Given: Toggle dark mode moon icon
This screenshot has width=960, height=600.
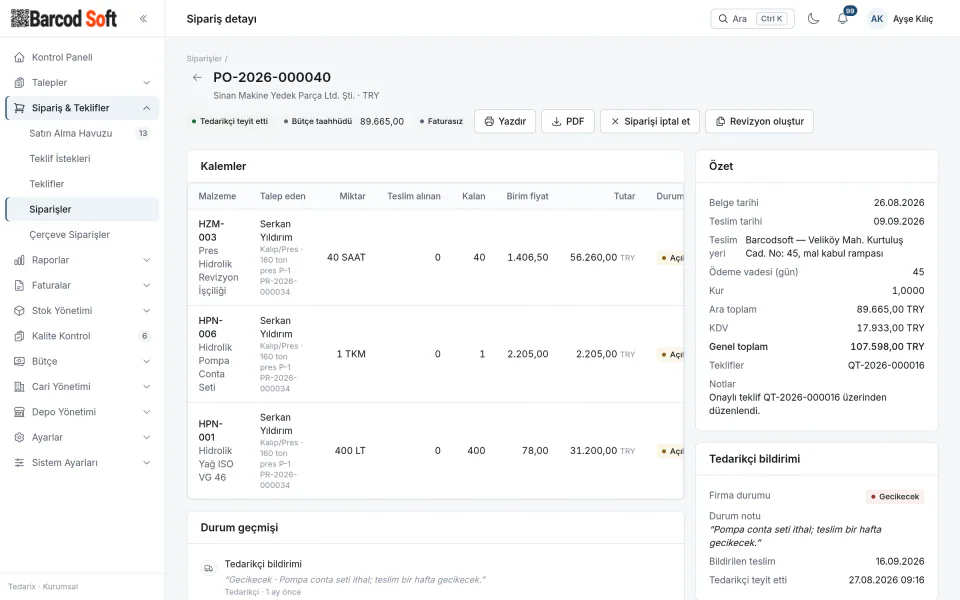Looking at the screenshot, I should pyautogui.click(x=813, y=18).
